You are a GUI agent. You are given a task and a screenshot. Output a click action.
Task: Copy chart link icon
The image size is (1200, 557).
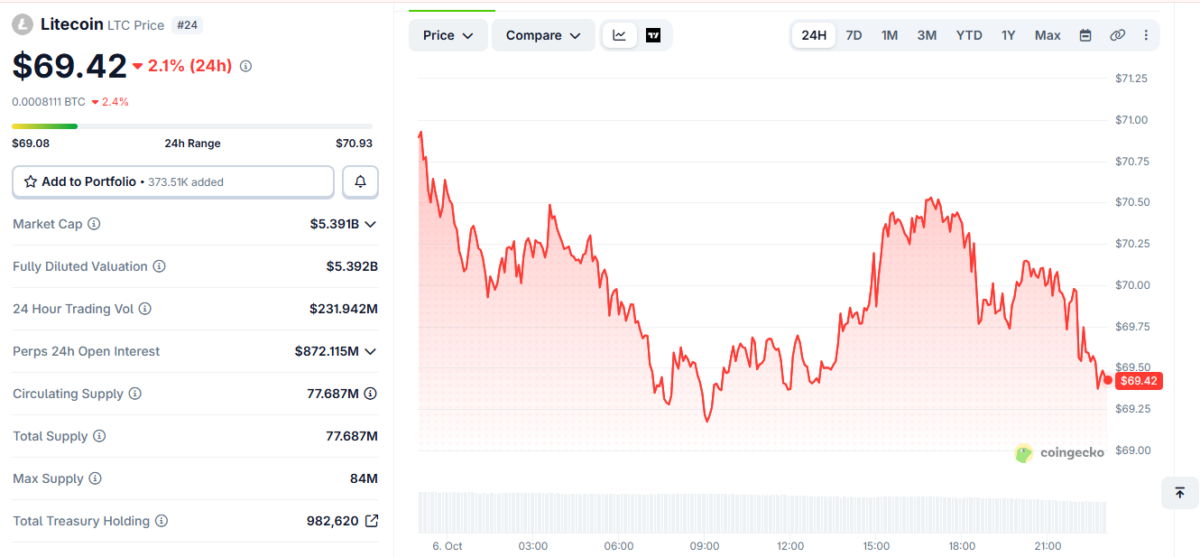(x=1118, y=35)
